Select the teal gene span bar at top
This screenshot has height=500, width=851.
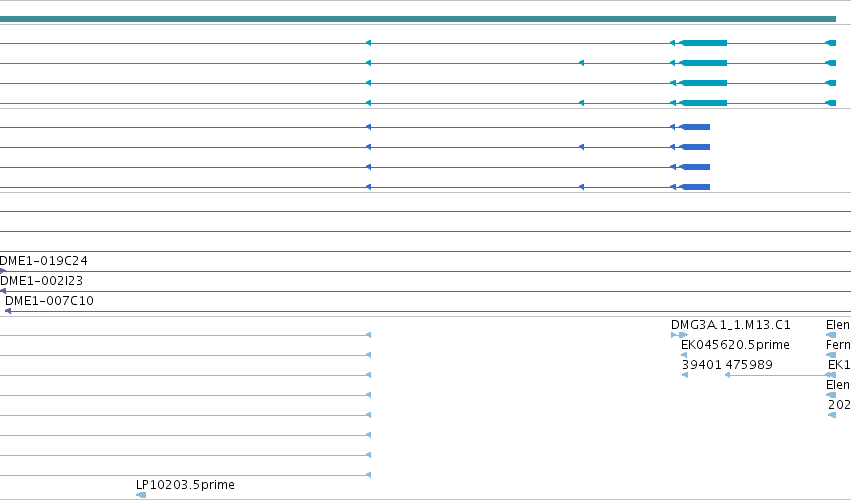[x=418, y=19]
